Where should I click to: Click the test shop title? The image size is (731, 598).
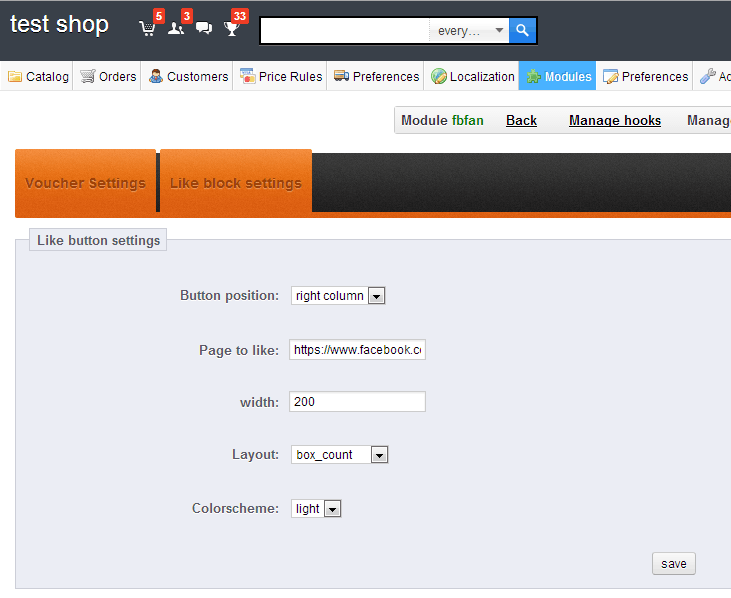59,24
